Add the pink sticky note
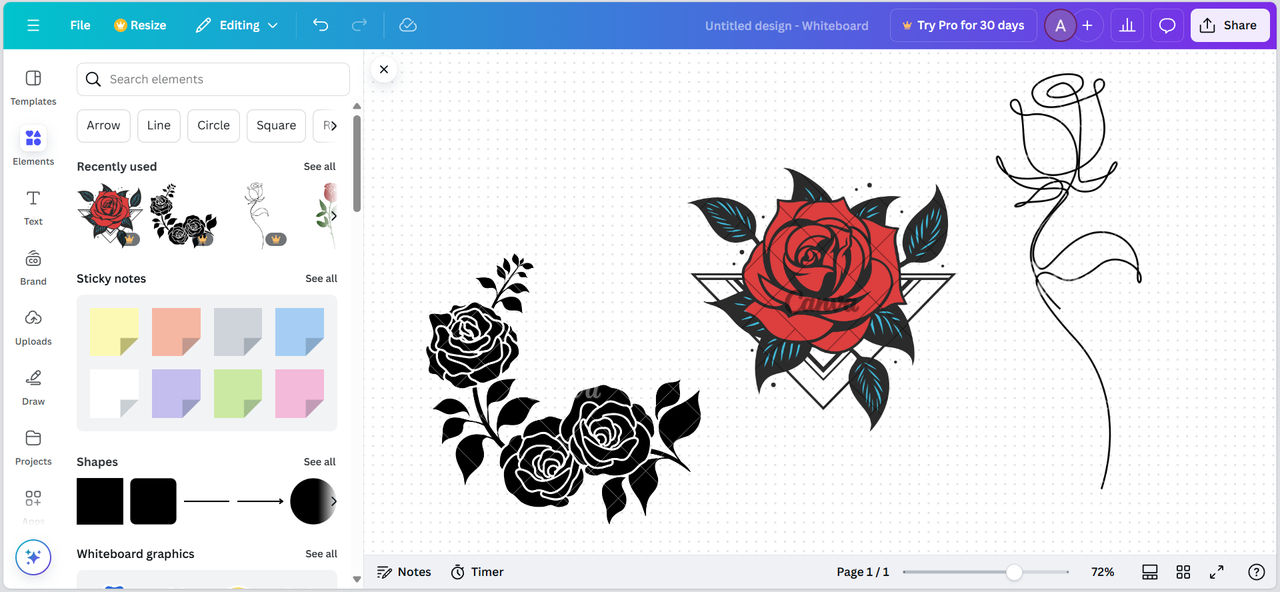This screenshot has height=592, width=1280. click(300, 394)
